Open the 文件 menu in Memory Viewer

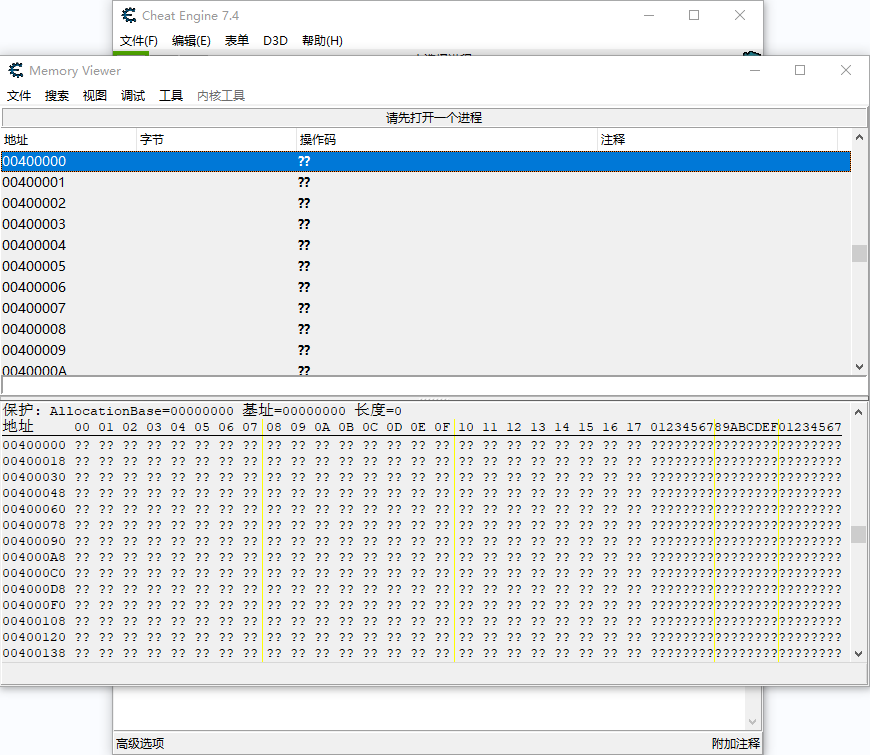click(x=19, y=96)
